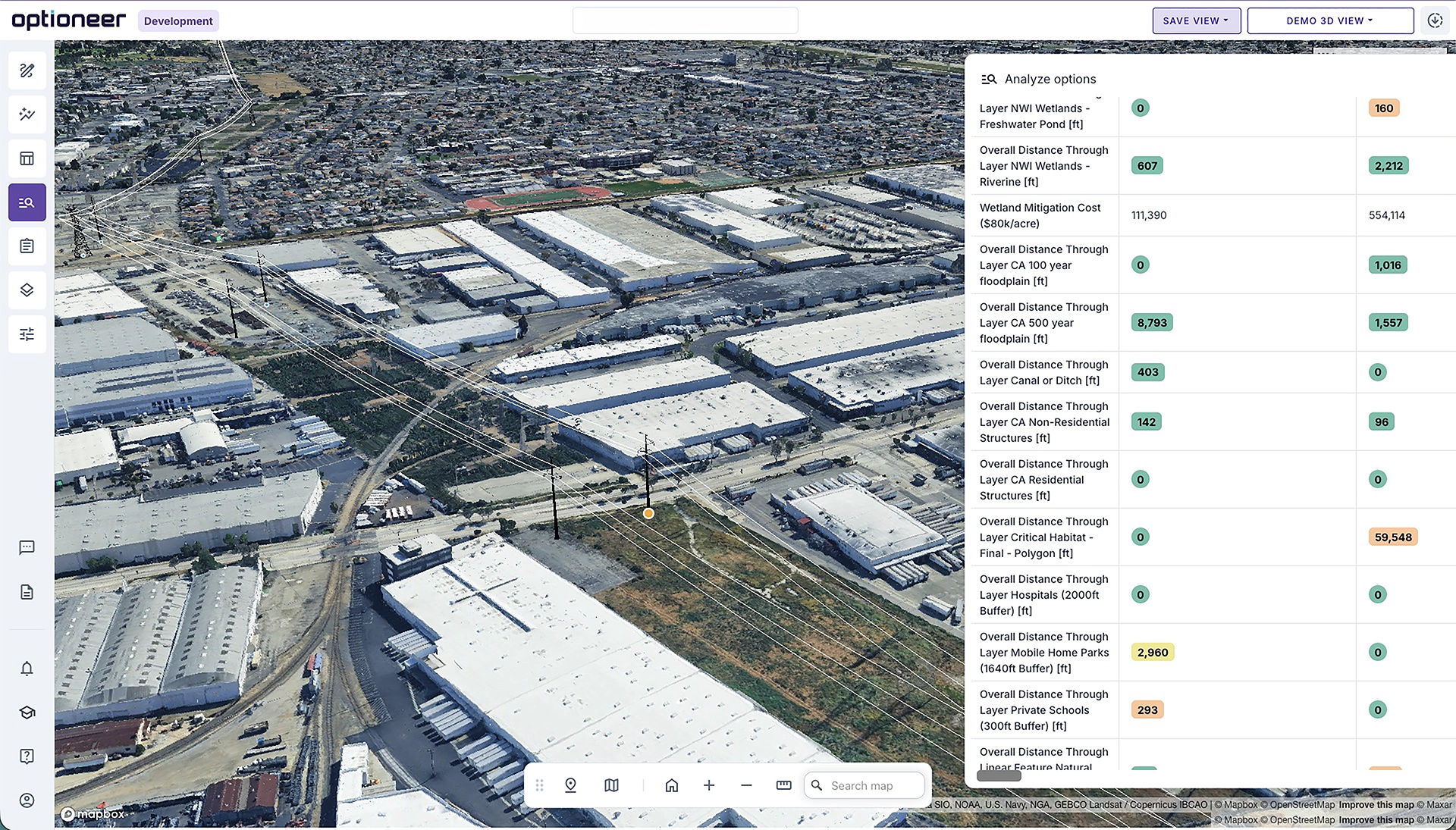Zoom in with the plus button
Screen dimensions: 1456x830
[x=709, y=785]
